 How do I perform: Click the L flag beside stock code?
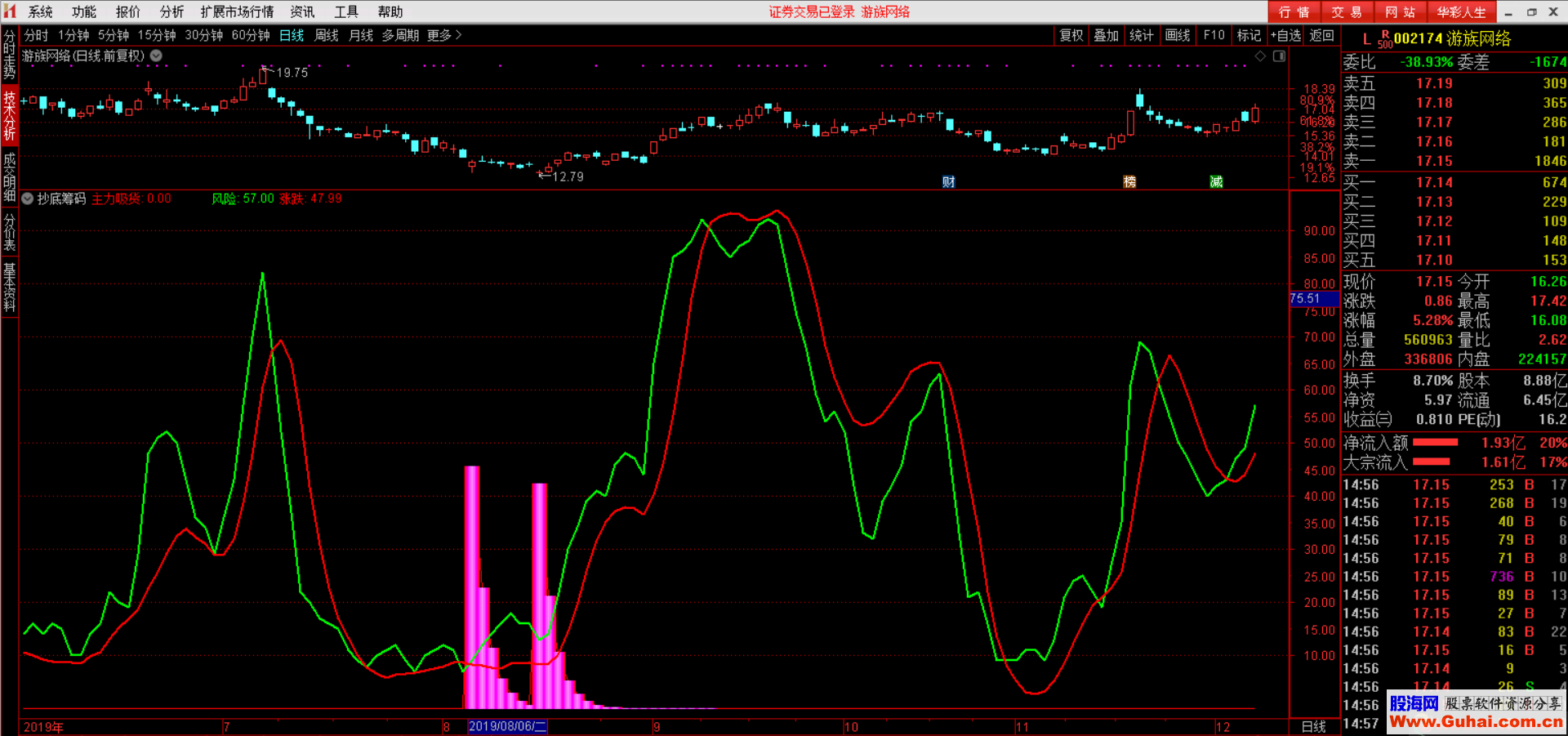point(1366,38)
